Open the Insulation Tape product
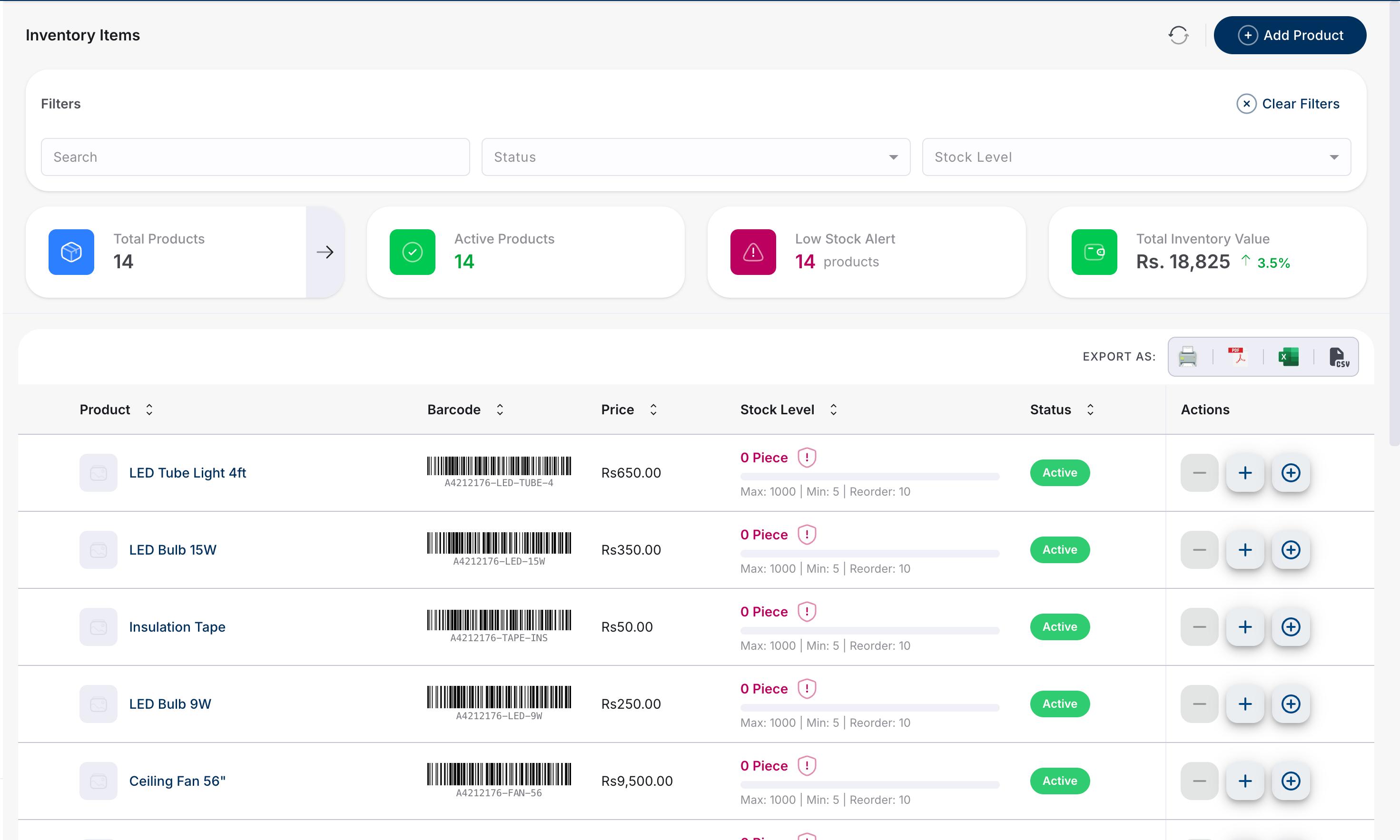 coord(177,626)
